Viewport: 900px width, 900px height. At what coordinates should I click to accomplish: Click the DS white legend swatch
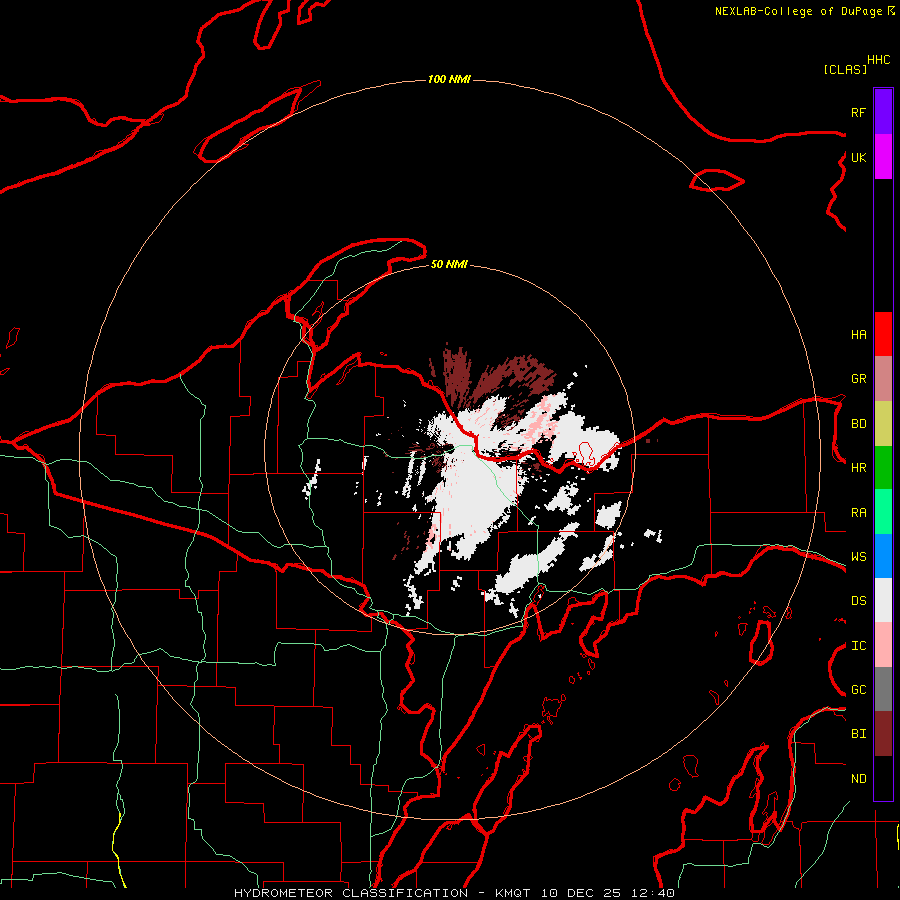click(x=883, y=600)
